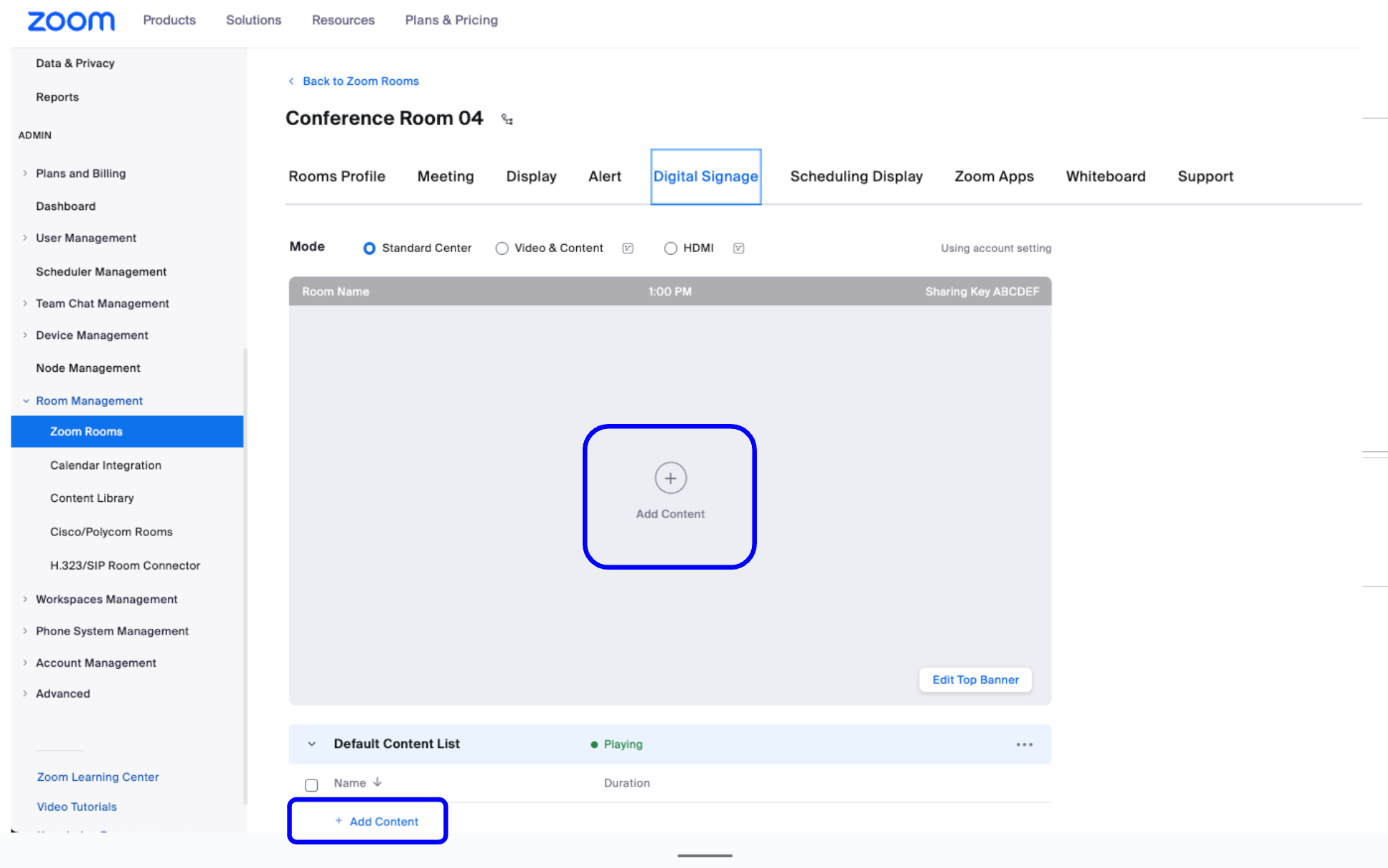Image resolution: width=1388 pixels, height=868 pixels.
Task: Open Scheduler Management in sidebar
Action: pos(101,272)
